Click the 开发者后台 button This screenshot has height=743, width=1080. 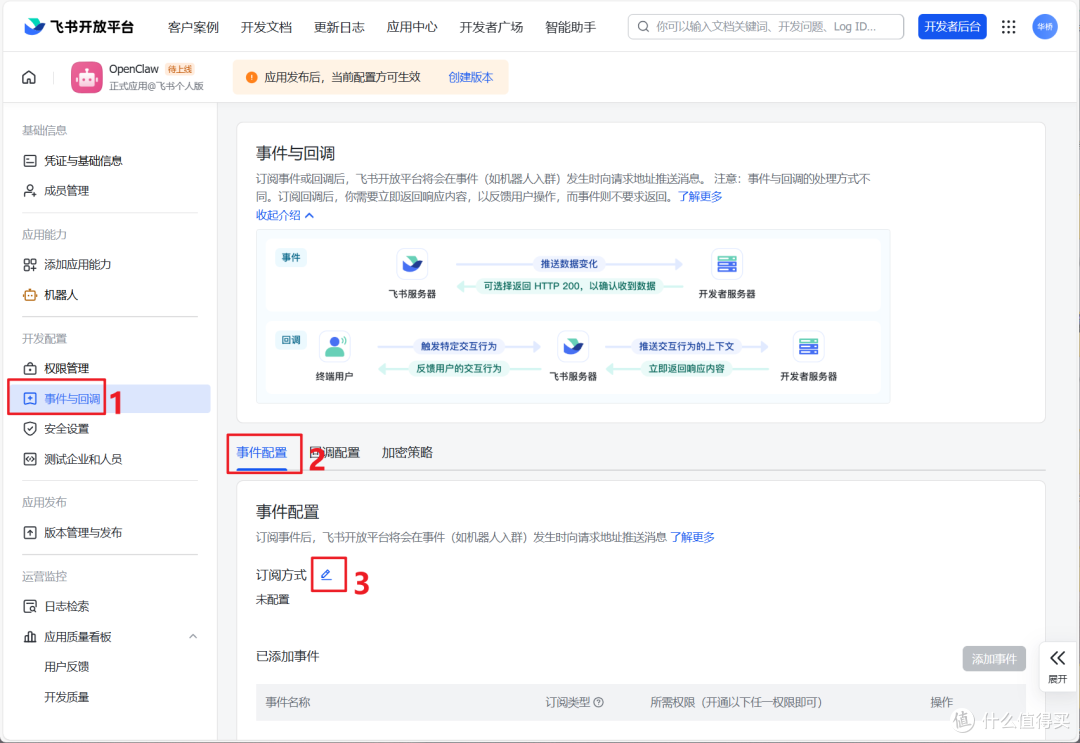click(952, 27)
